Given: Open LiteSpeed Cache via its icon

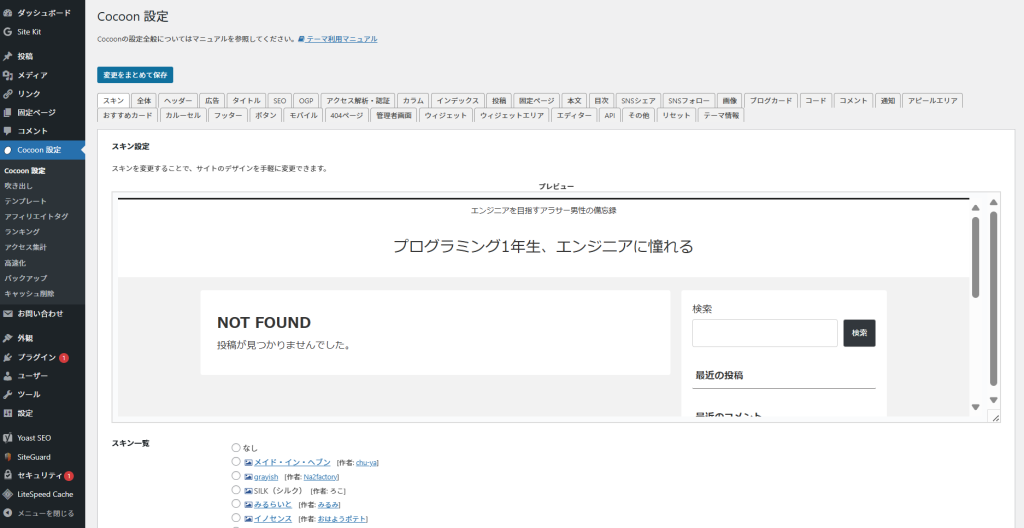Looking at the screenshot, I should pos(8,494).
